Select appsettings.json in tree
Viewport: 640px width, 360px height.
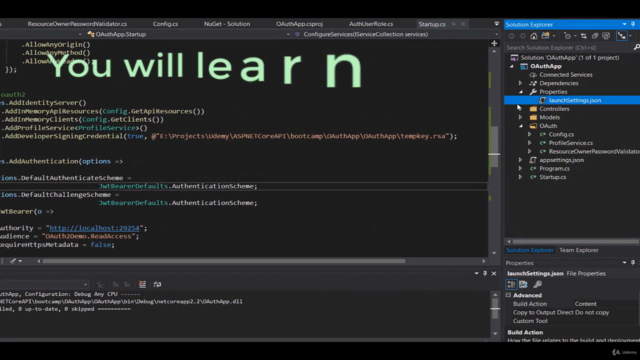562,160
